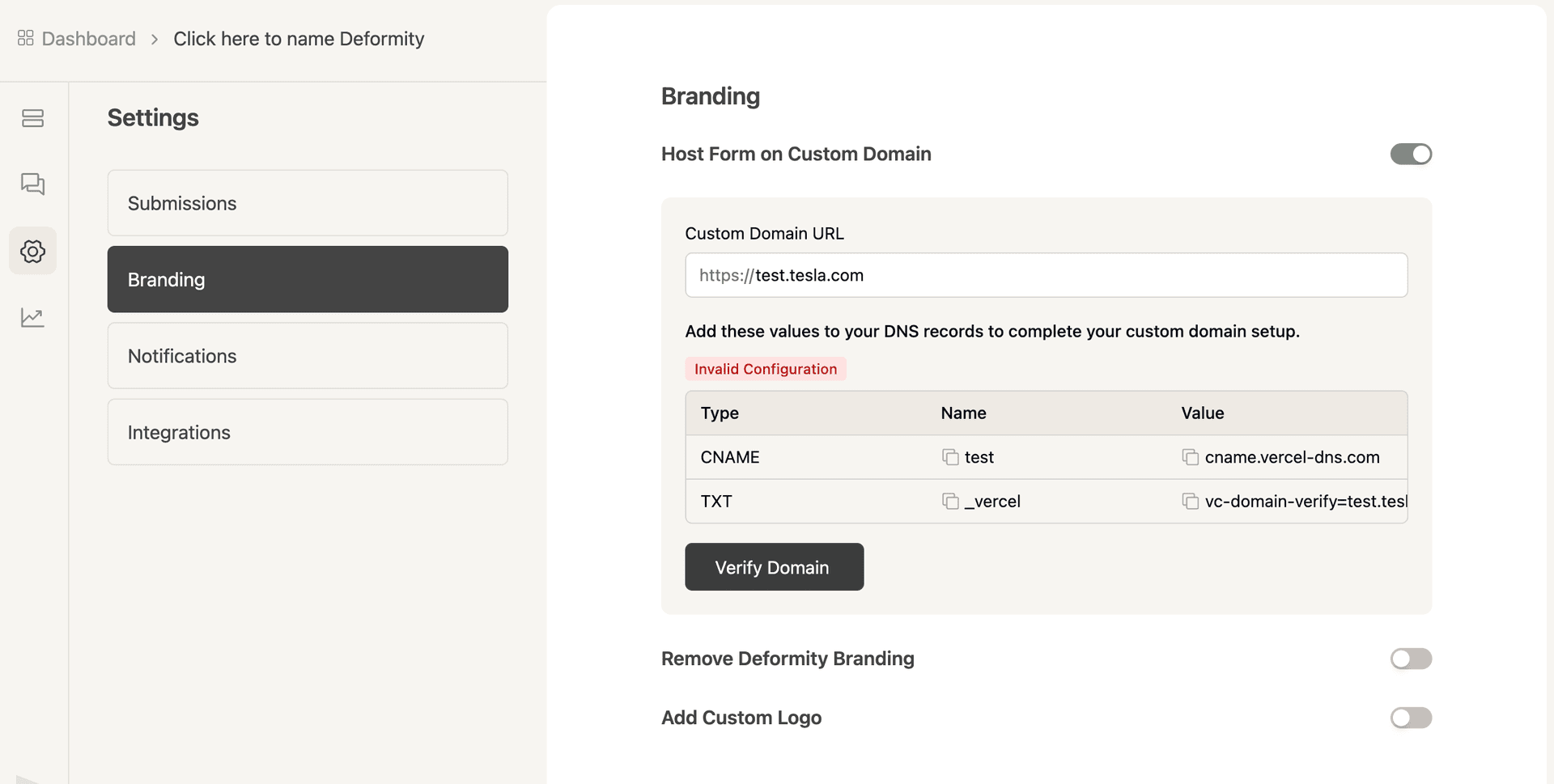This screenshot has height=784, width=1554.
Task: Click the grid icon beside Dashboard breadcrumb
Action: [x=23, y=38]
